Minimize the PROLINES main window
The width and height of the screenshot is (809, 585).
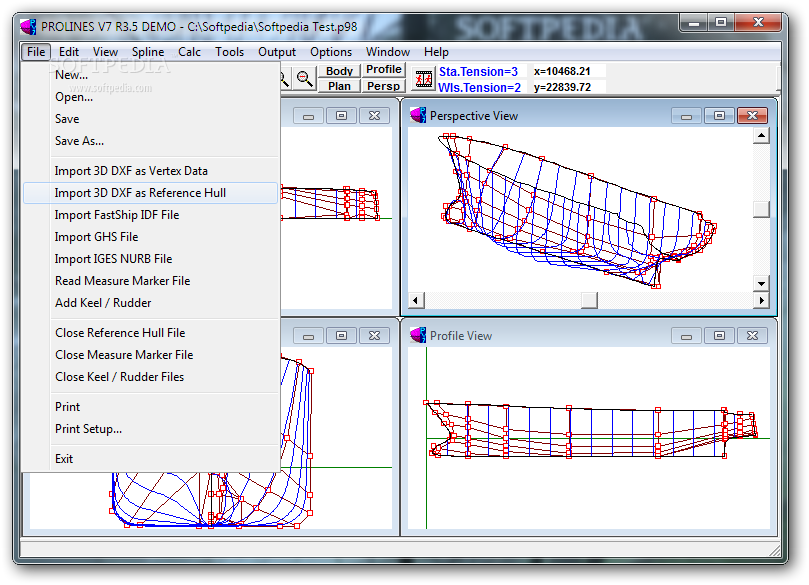694,23
